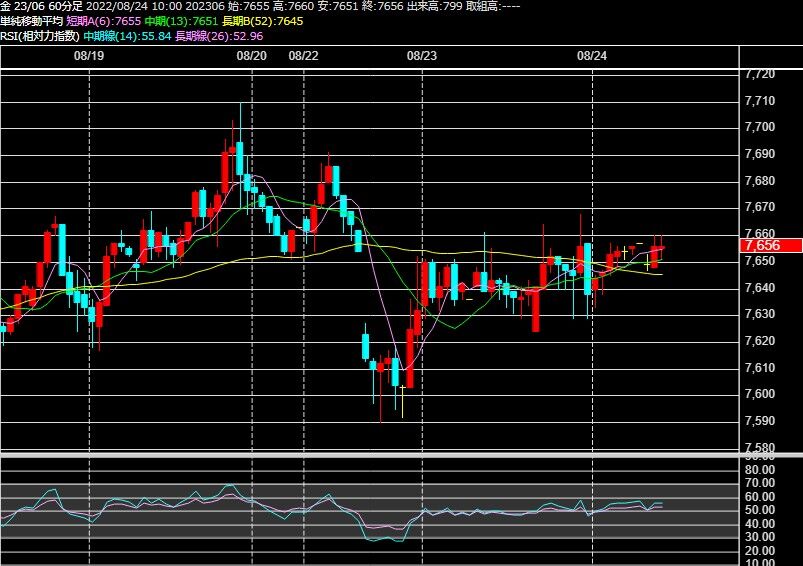Click the 高:7660 high price value
Screen dimensions: 803x566
[x=293, y=6]
